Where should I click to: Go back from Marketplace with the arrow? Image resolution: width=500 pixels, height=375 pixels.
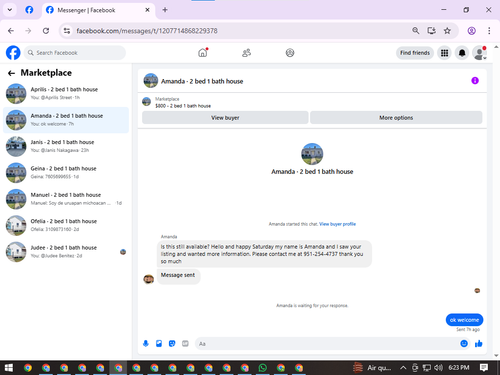tap(11, 73)
